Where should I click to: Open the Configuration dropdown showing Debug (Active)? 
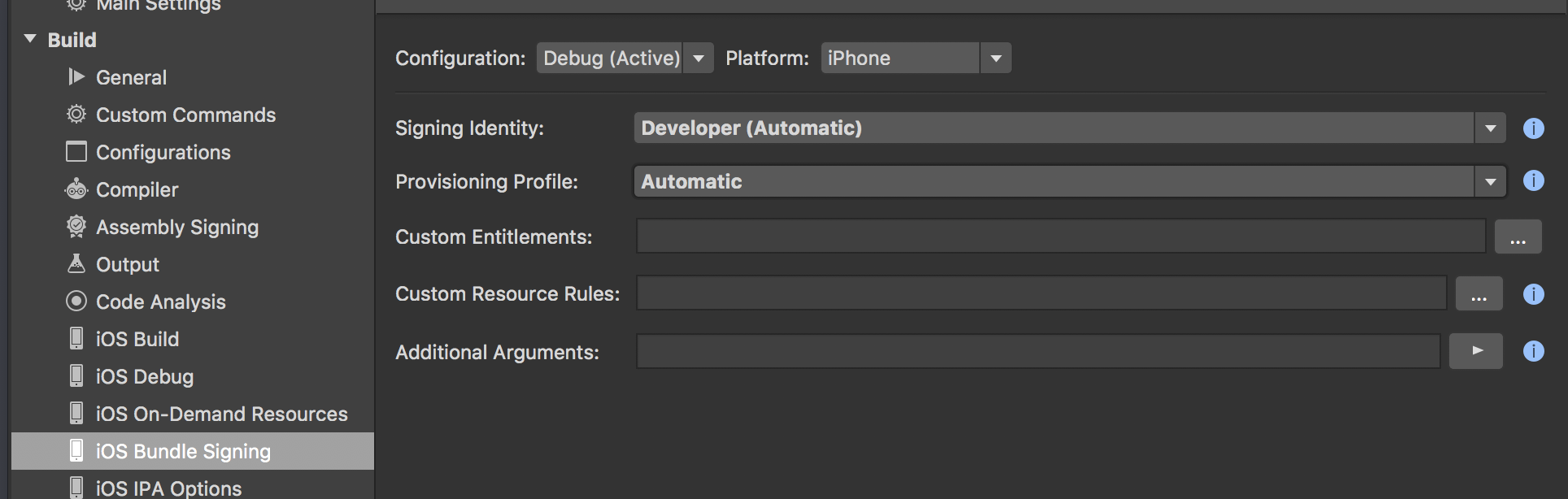pos(625,59)
